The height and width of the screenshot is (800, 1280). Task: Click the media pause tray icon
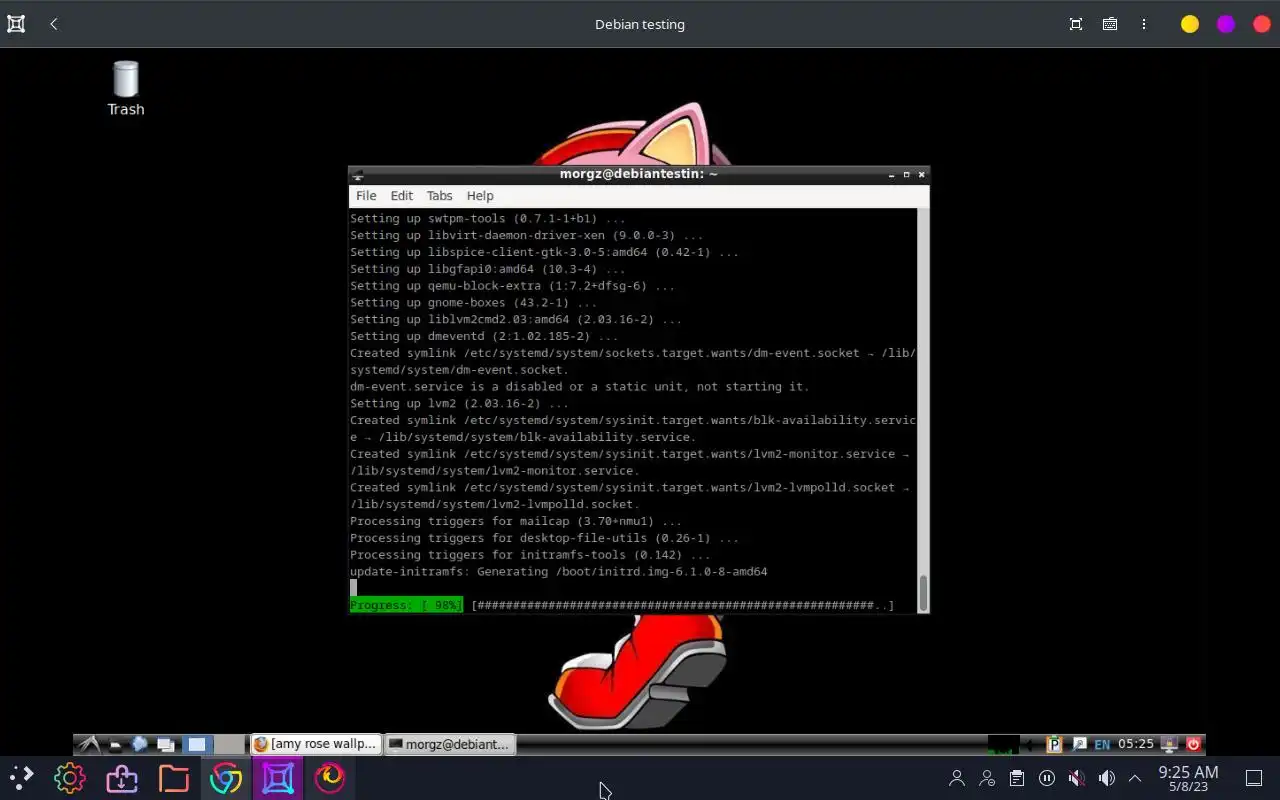[1047, 778]
